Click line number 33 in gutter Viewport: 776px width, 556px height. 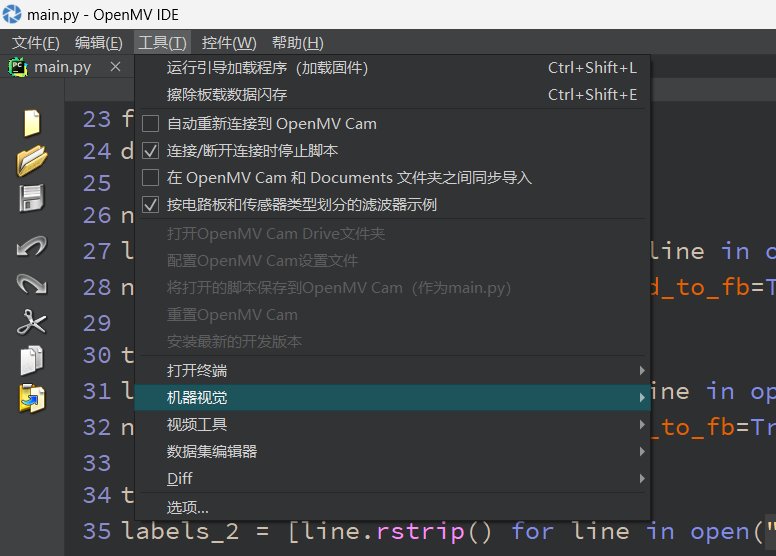pos(97,463)
